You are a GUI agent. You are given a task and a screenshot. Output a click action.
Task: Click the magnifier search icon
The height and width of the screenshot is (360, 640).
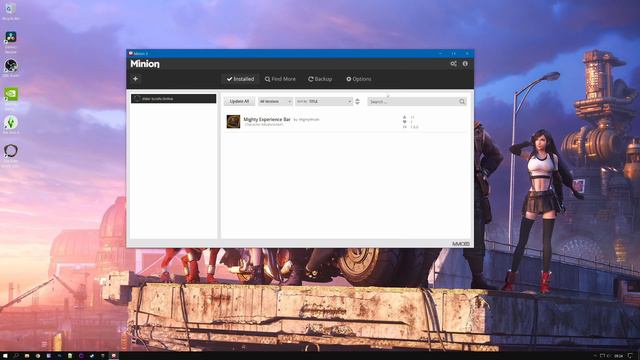point(462,101)
